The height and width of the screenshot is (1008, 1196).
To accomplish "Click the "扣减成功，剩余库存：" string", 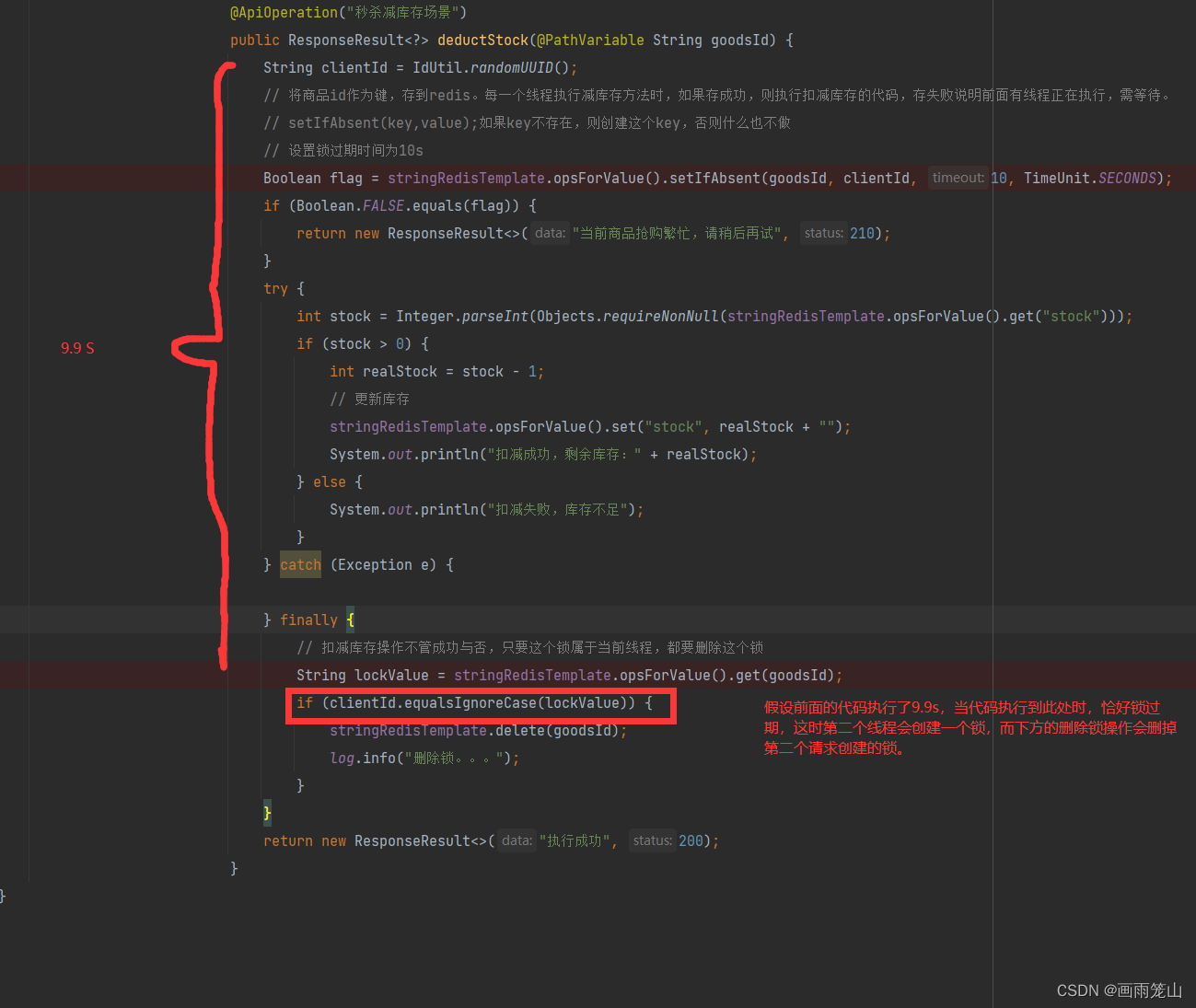I will tap(564, 454).
